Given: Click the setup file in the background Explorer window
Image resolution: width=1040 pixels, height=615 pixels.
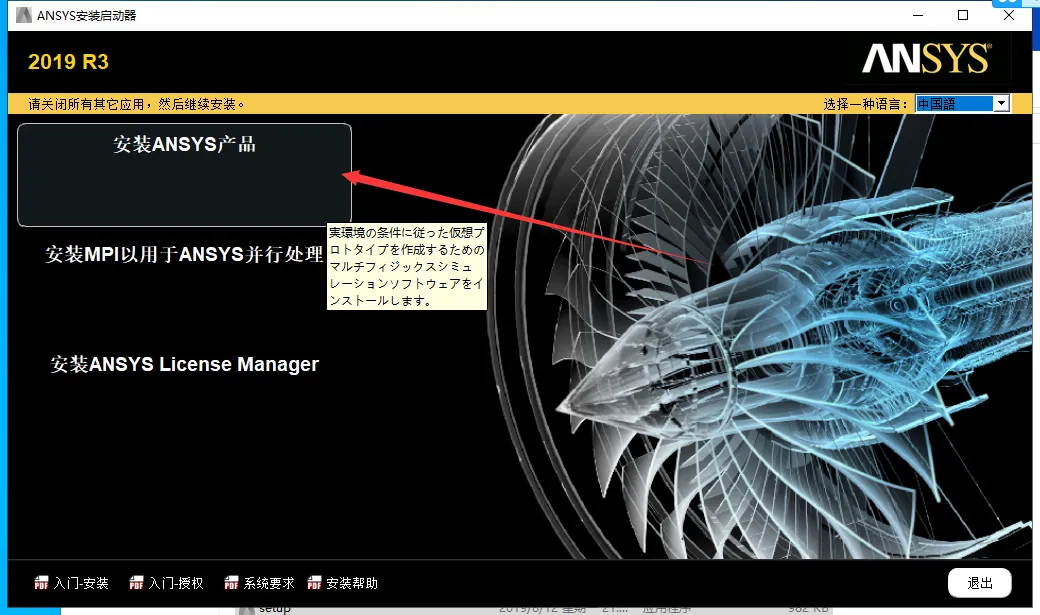Looking at the screenshot, I should (x=275, y=609).
